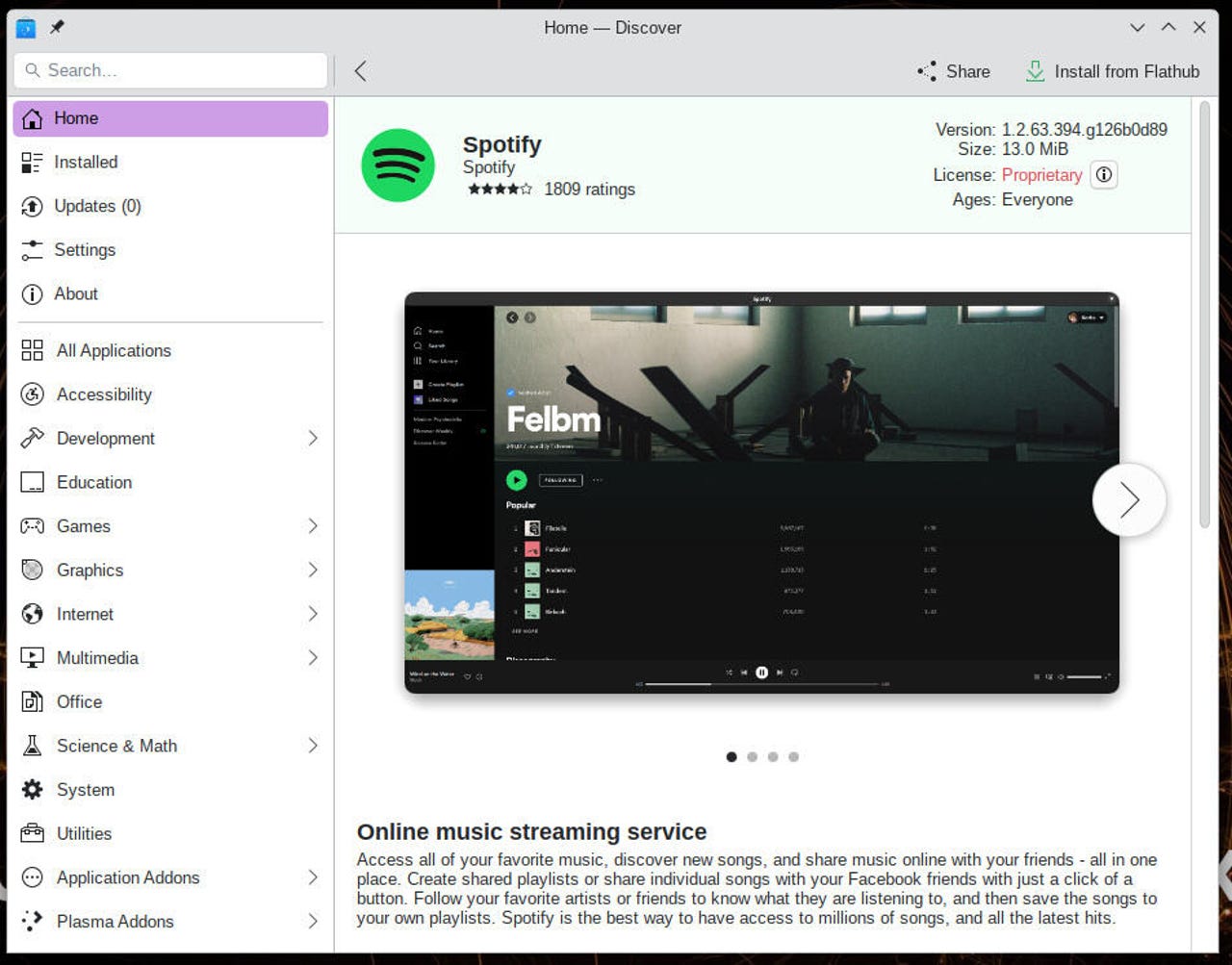Jump to the last screenshot carousel dot
This screenshot has width=1232, height=965.
point(793,757)
